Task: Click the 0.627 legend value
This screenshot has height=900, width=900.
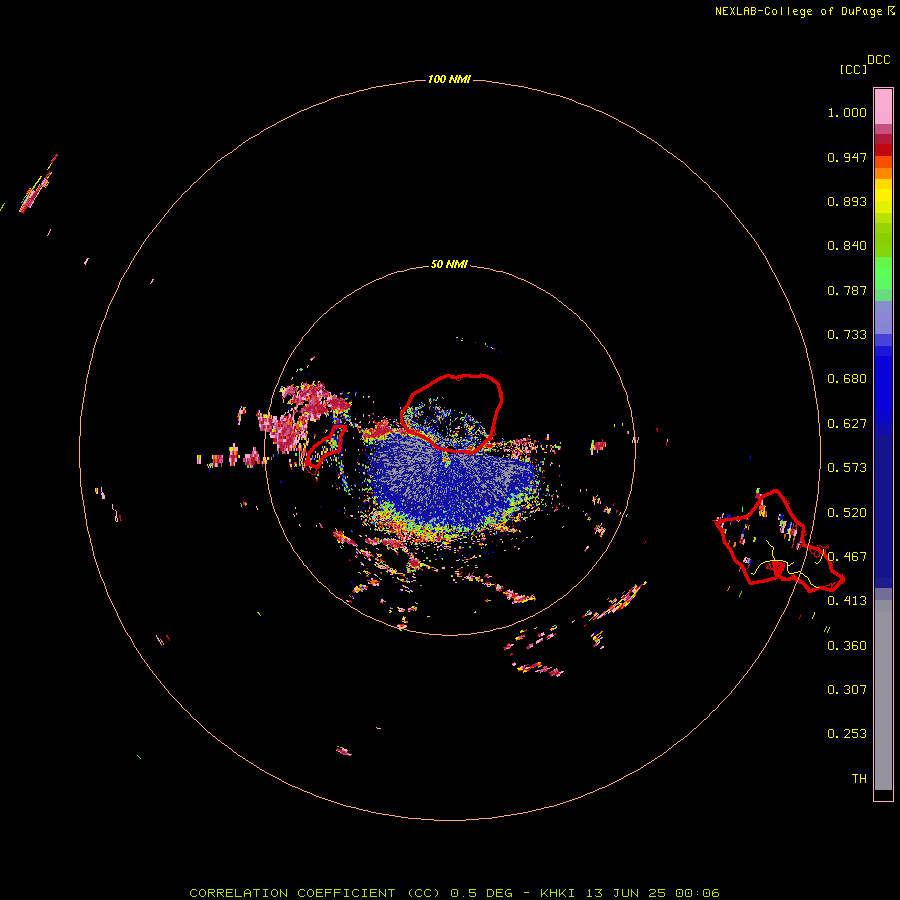Action: point(847,424)
